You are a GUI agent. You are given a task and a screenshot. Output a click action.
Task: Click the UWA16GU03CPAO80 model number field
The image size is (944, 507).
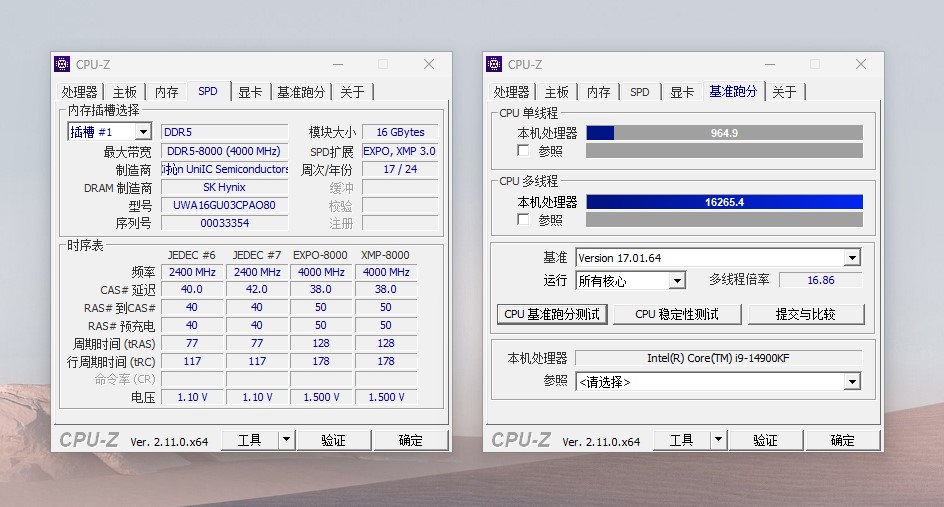click(x=225, y=205)
